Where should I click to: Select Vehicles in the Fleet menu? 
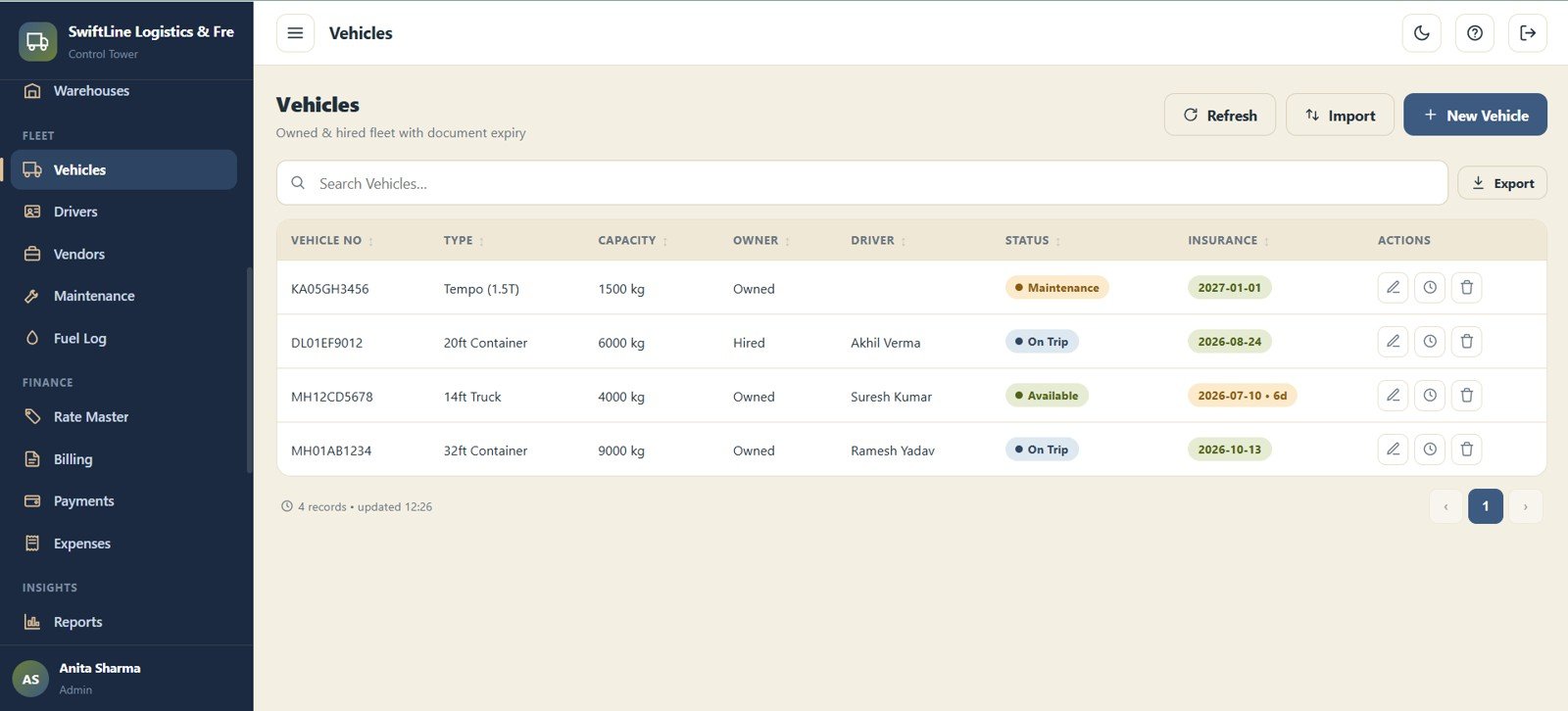click(123, 169)
